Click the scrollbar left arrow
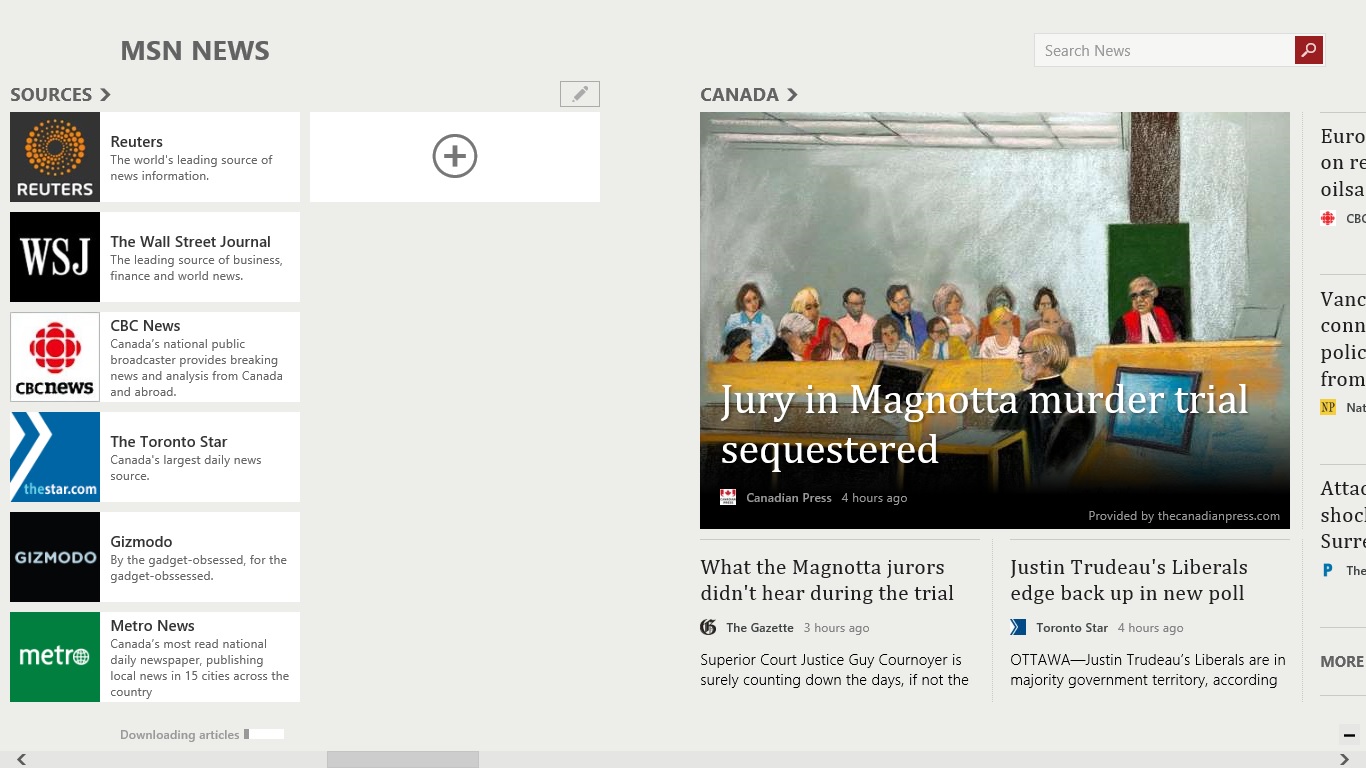1366x768 pixels. [21, 760]
